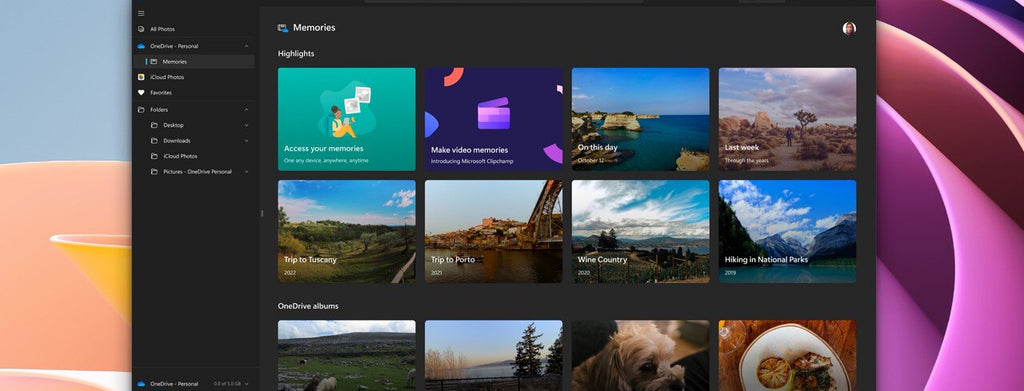Open the food plate OneDrive album
The image size is (1024, 391).
788,356
